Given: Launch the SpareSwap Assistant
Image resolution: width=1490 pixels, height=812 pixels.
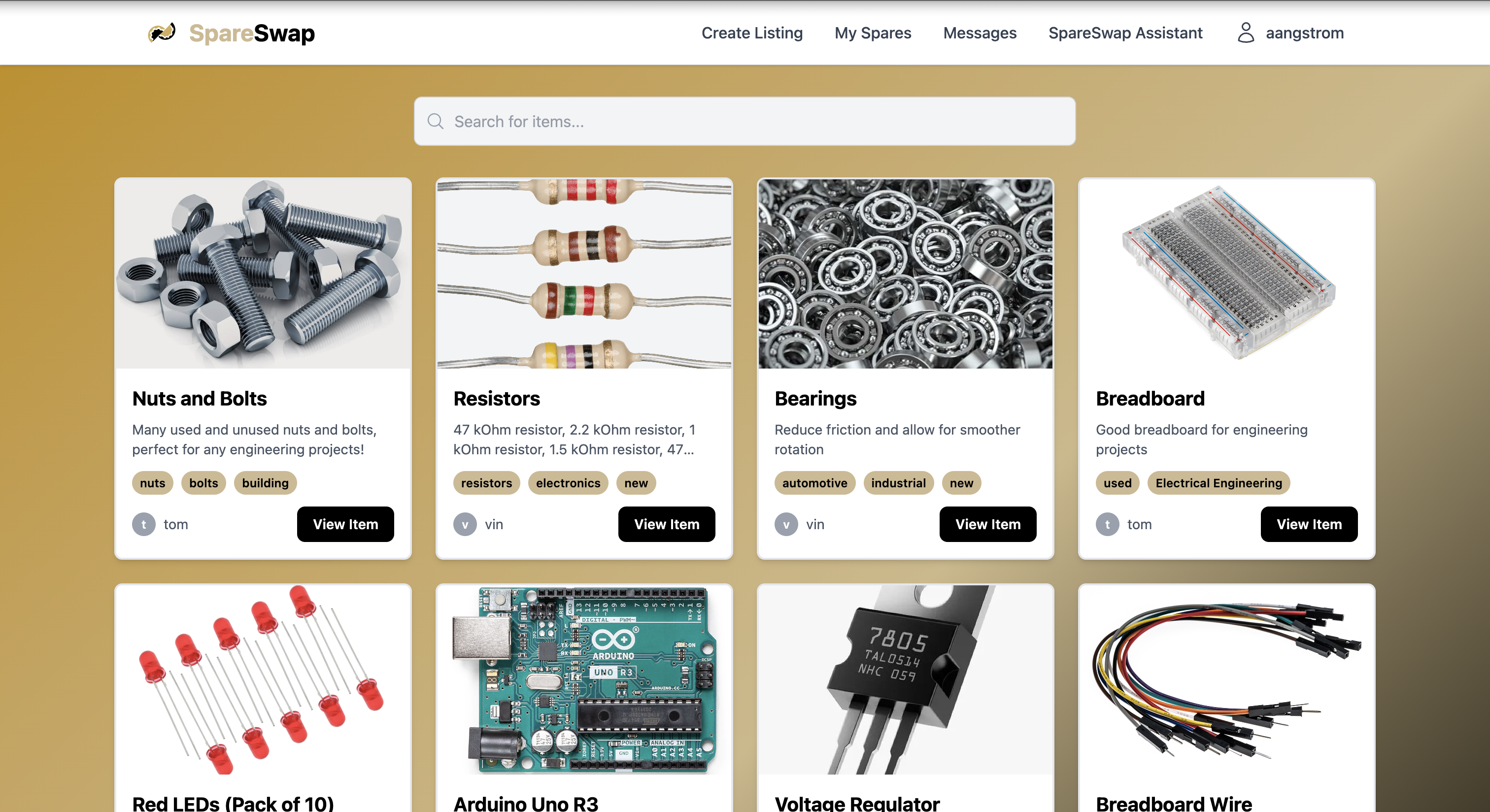Looking at the screenshot, I should pyautogui.click(x=1125, y=33).
